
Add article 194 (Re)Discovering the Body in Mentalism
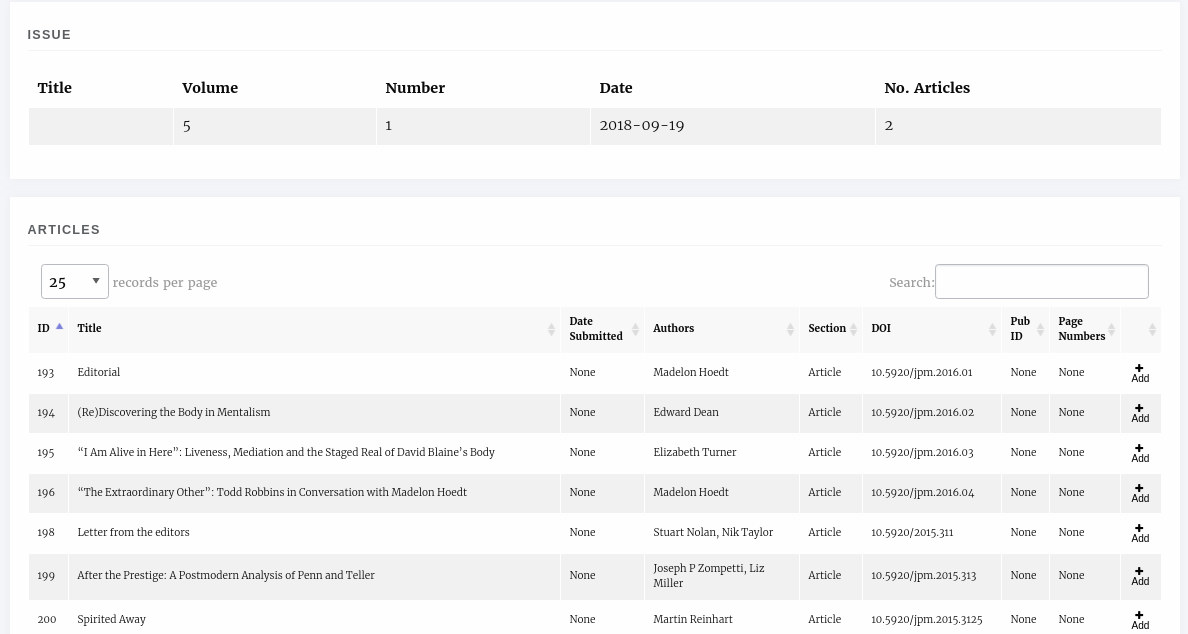tap(1139, 413)
